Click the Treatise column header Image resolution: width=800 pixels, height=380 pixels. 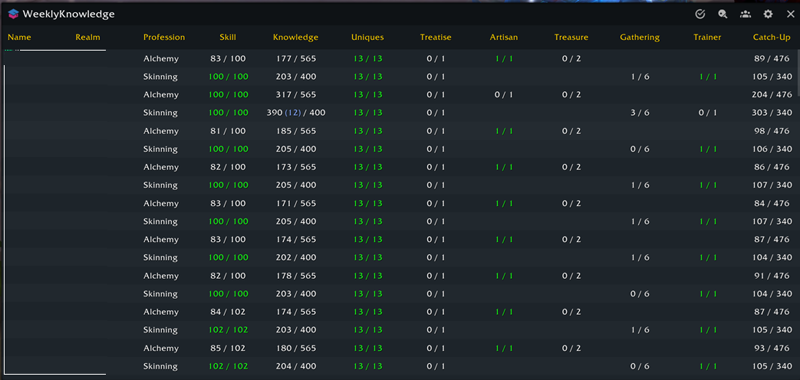click(435, 37)
